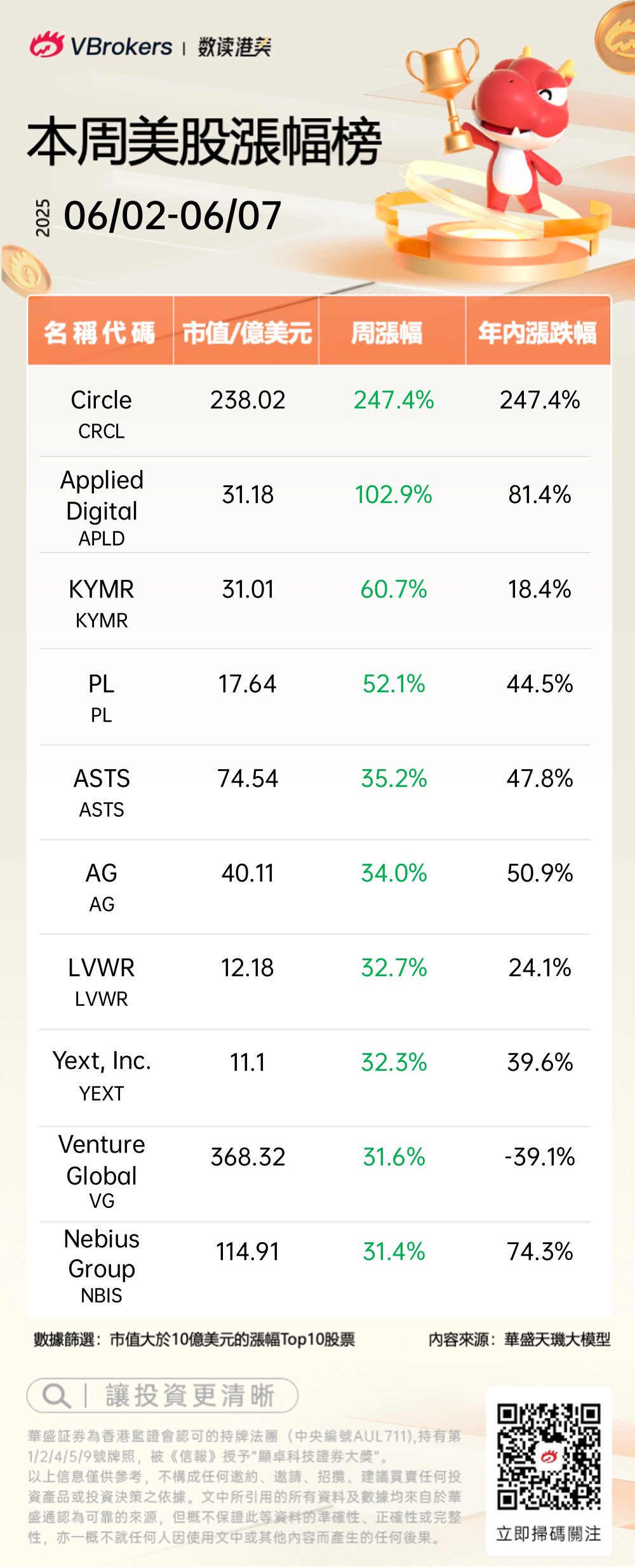Click the 立即掃碼關注 label
This screenshot has width=635, height=1568.
(549, 1534)
